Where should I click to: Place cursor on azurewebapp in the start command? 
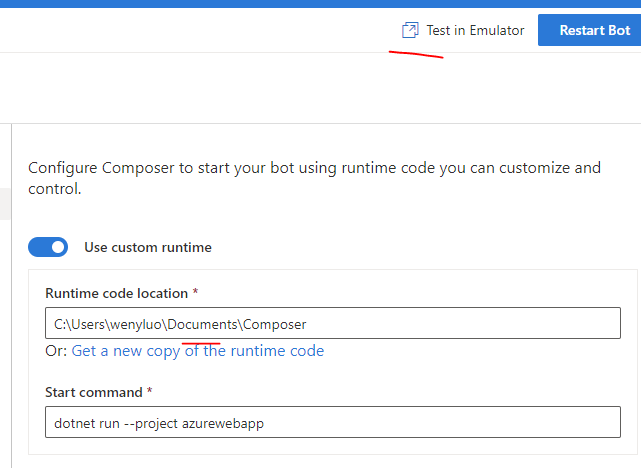click(x=225, y=423)
